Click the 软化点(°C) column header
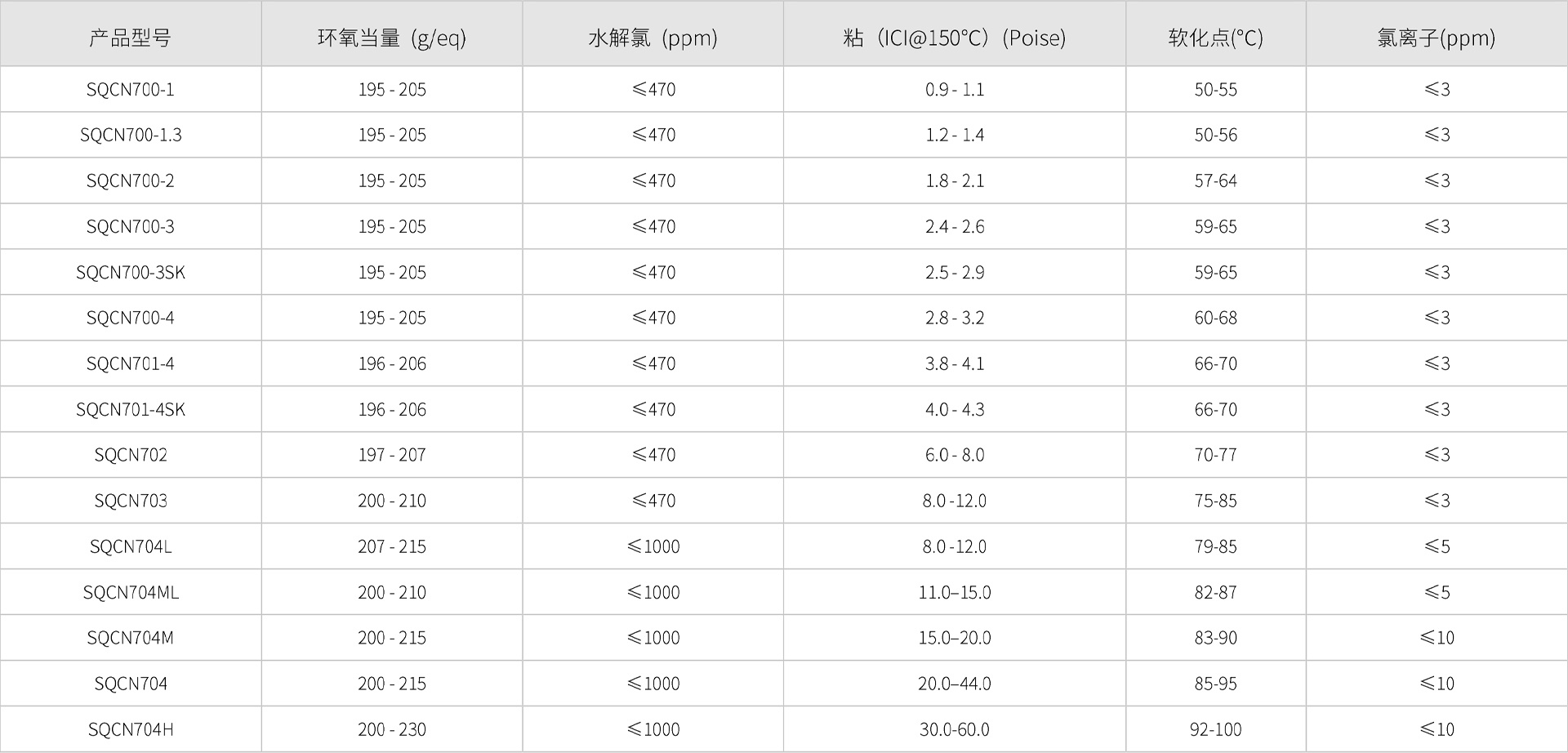Viewport: 1568px width, 753px height. click(x=1215, y=38)
